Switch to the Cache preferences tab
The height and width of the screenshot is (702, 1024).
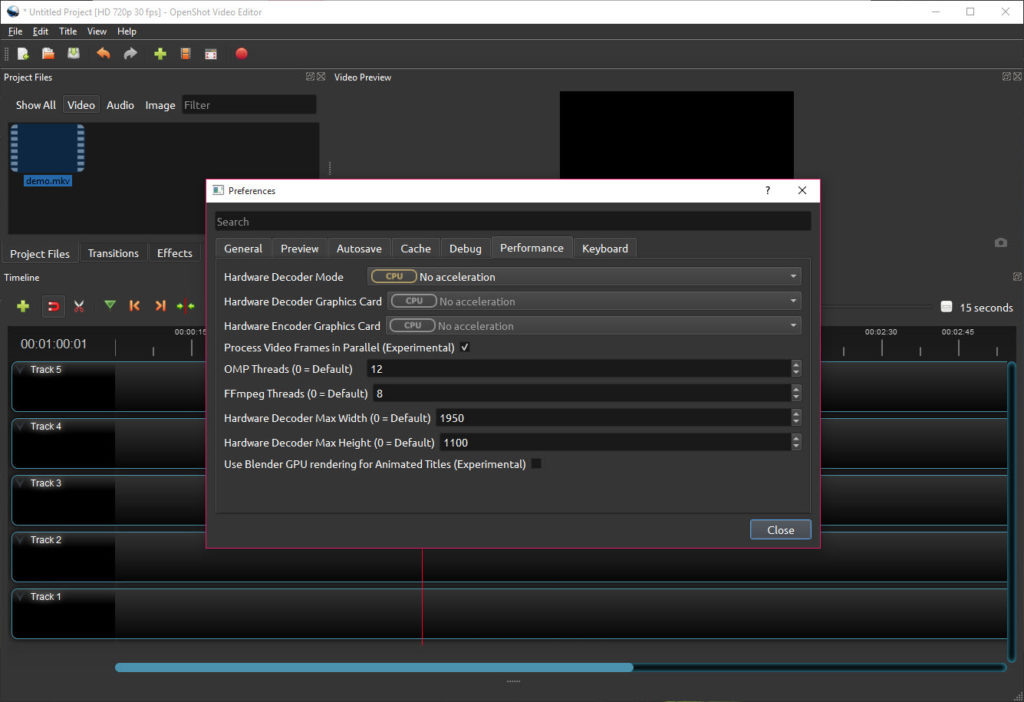pyautogui.click(x=415, y=249)
